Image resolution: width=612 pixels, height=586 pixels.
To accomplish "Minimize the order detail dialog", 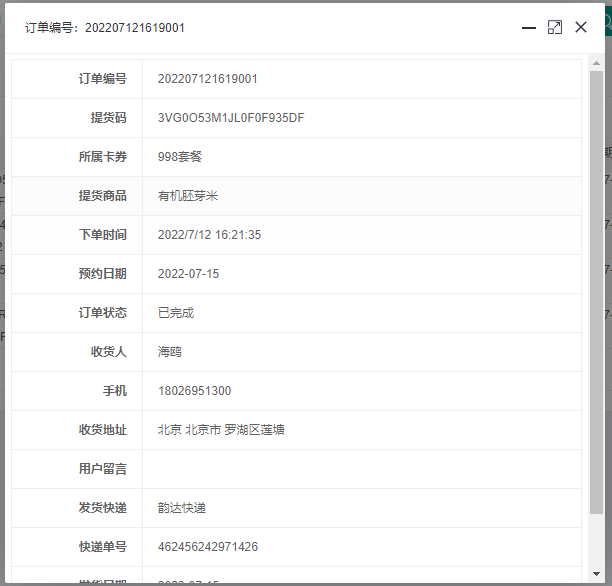I will pyautogui.click(x=529, y=28).
